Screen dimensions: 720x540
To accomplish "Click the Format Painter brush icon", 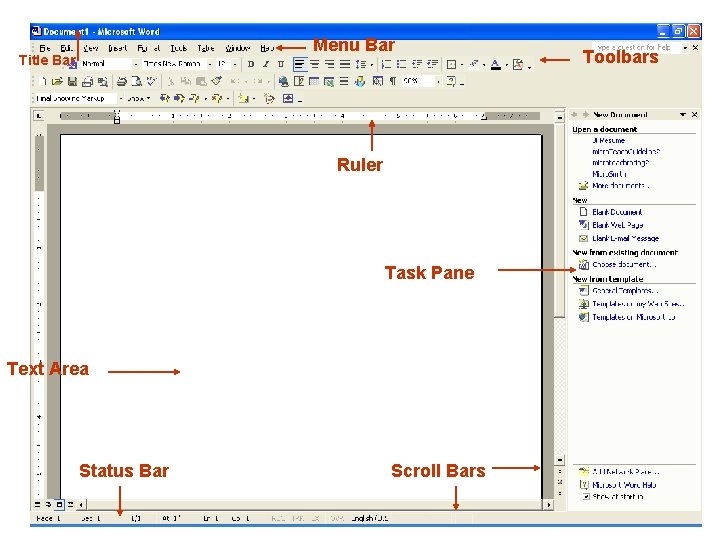I will pyautogui.click(x=216, y=81).
